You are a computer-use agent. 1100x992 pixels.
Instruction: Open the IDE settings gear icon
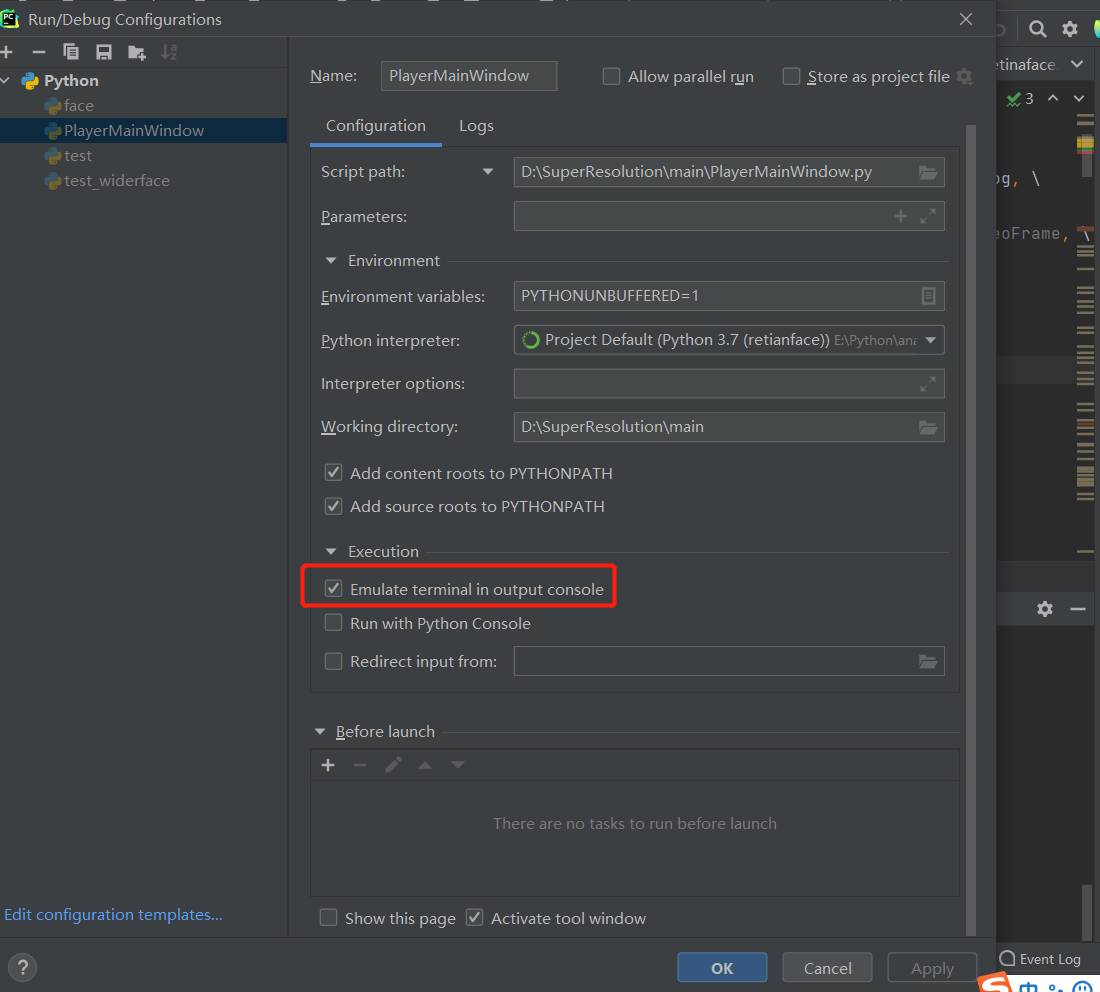click(x=1069, y=29)
